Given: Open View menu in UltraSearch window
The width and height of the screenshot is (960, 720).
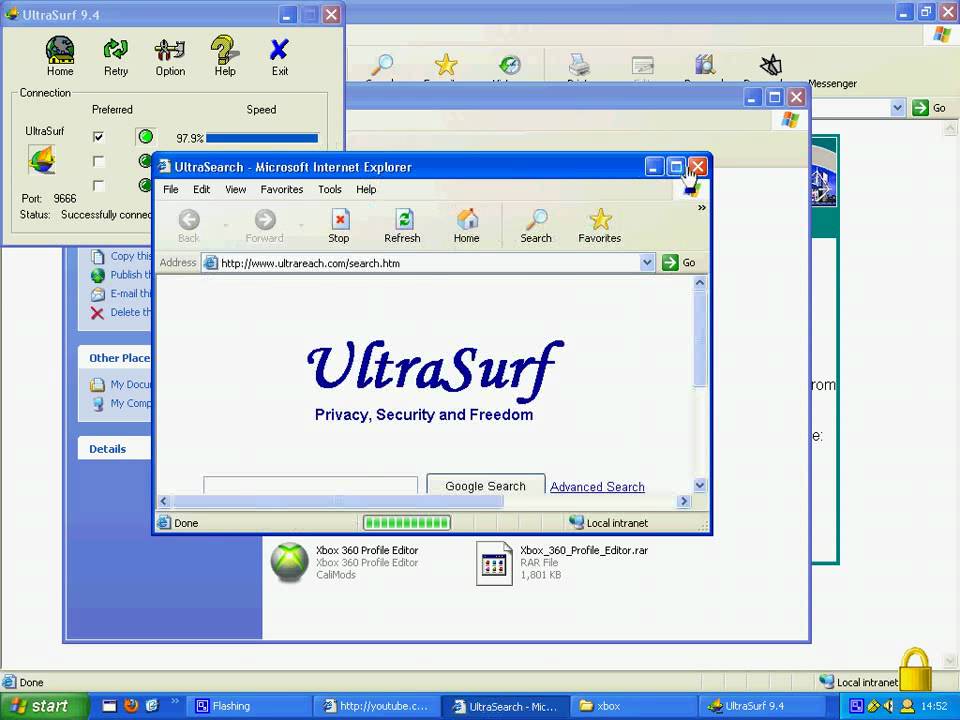Looking at the screenshot, I should point(236,190).
